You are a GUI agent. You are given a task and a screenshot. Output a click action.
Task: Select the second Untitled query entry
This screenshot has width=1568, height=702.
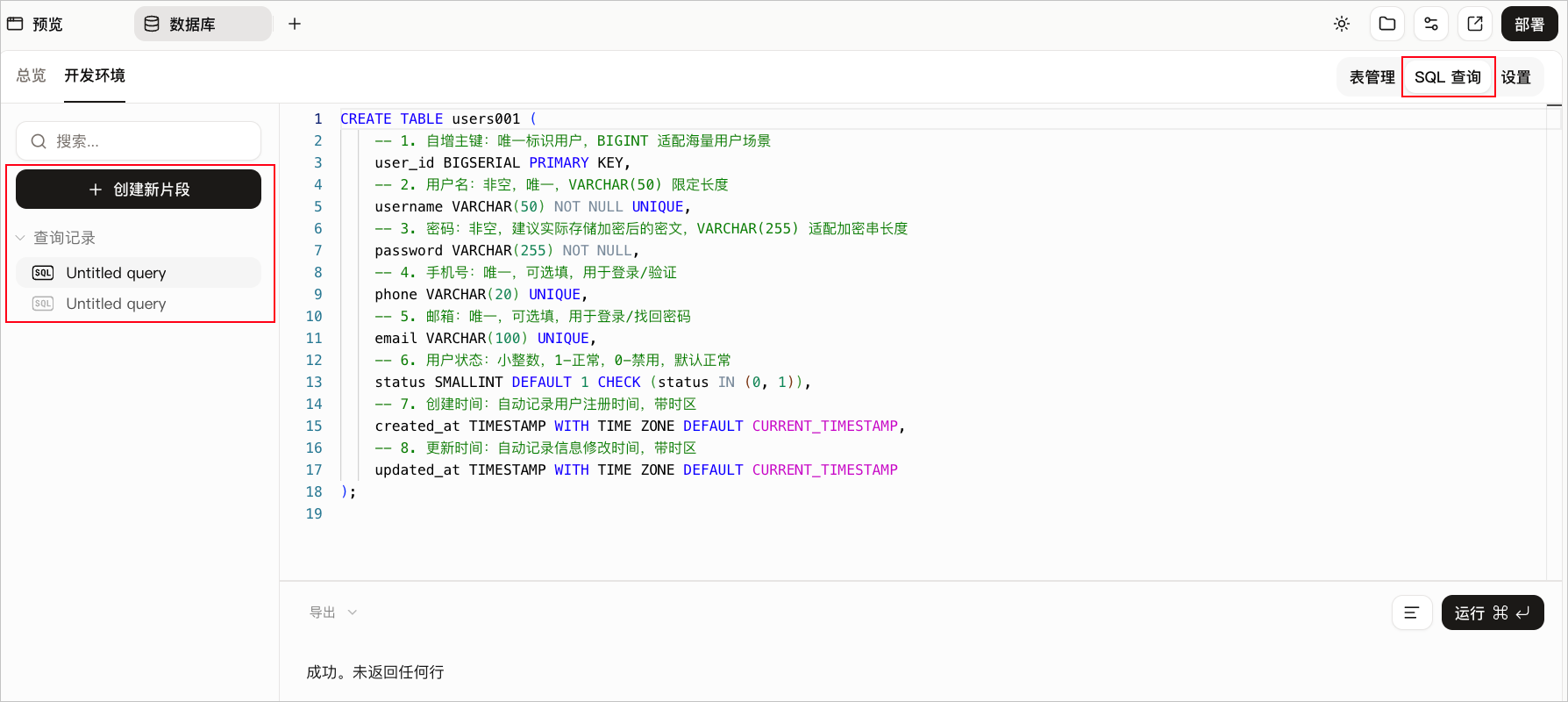tap(139, 304)
